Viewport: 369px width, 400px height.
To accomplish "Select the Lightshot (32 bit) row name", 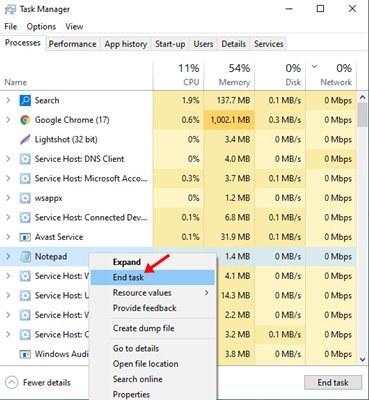I will pyautogui.click(x=66, y=139).
